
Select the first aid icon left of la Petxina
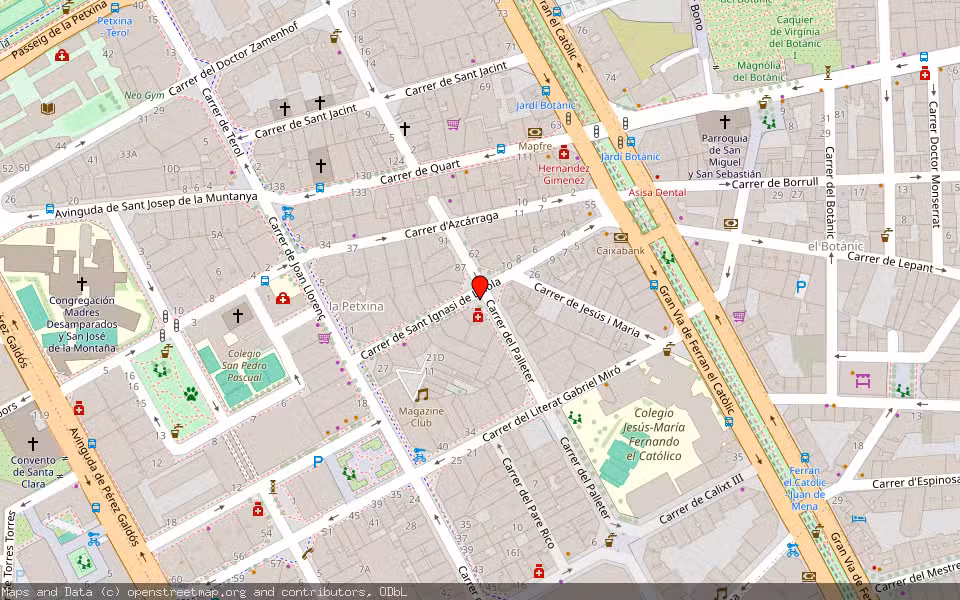tap(282, 298)
